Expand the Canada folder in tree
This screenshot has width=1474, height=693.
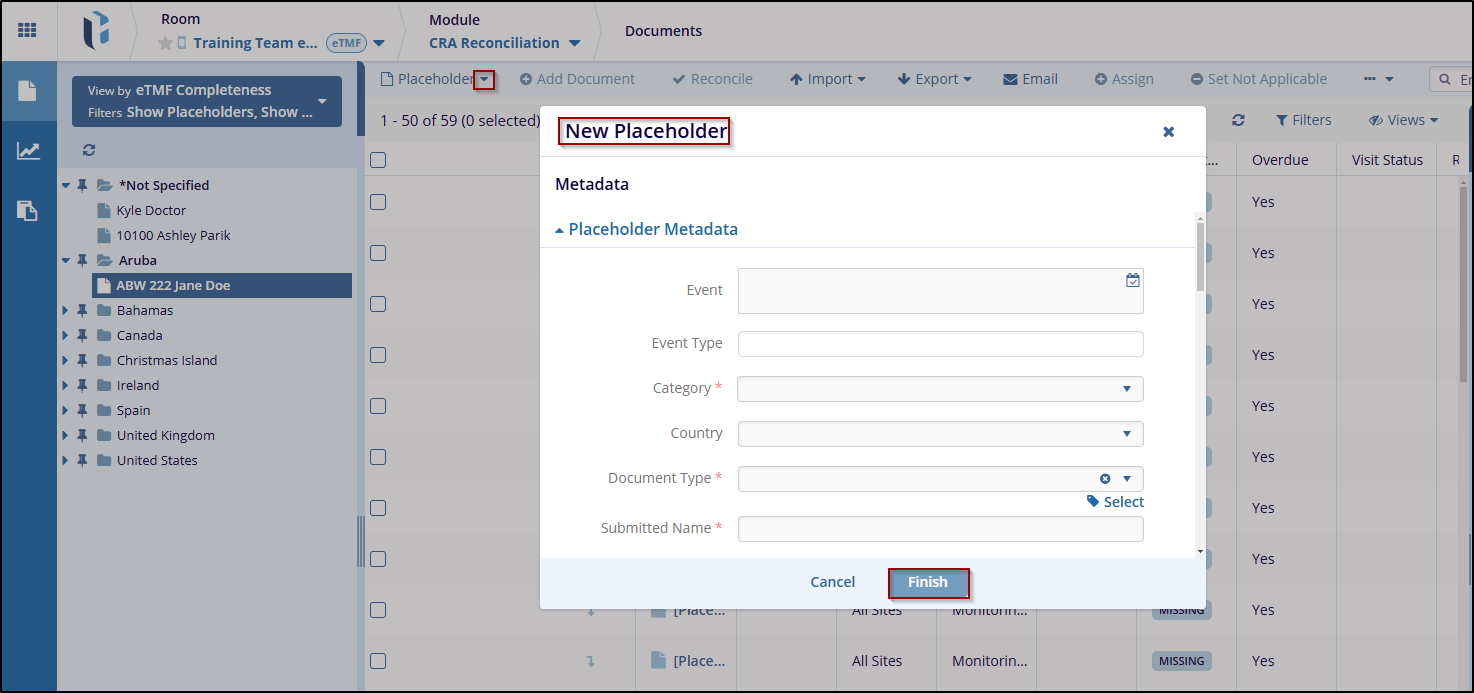click(x=66, y=336)
